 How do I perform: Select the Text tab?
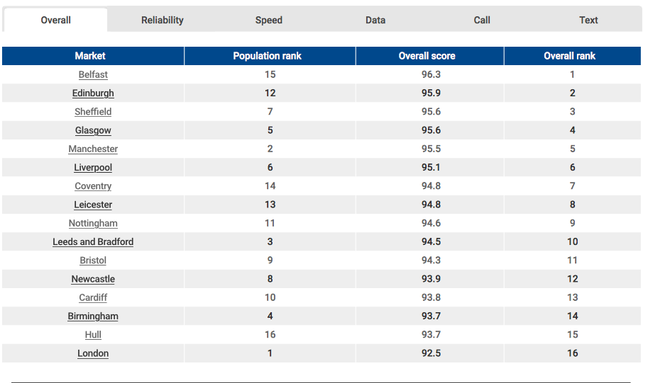[588, 20]
